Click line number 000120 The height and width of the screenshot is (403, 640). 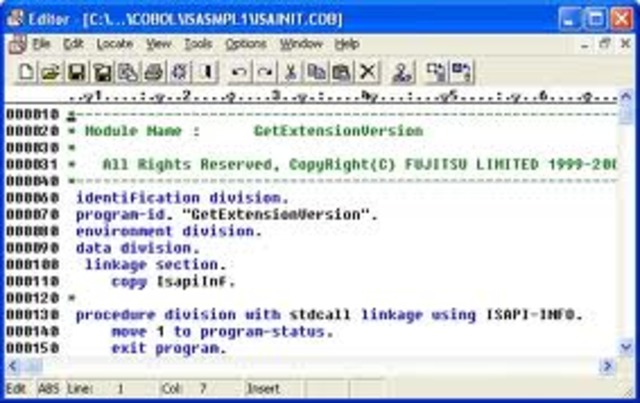pyautogui.click(x=33, y=298)
